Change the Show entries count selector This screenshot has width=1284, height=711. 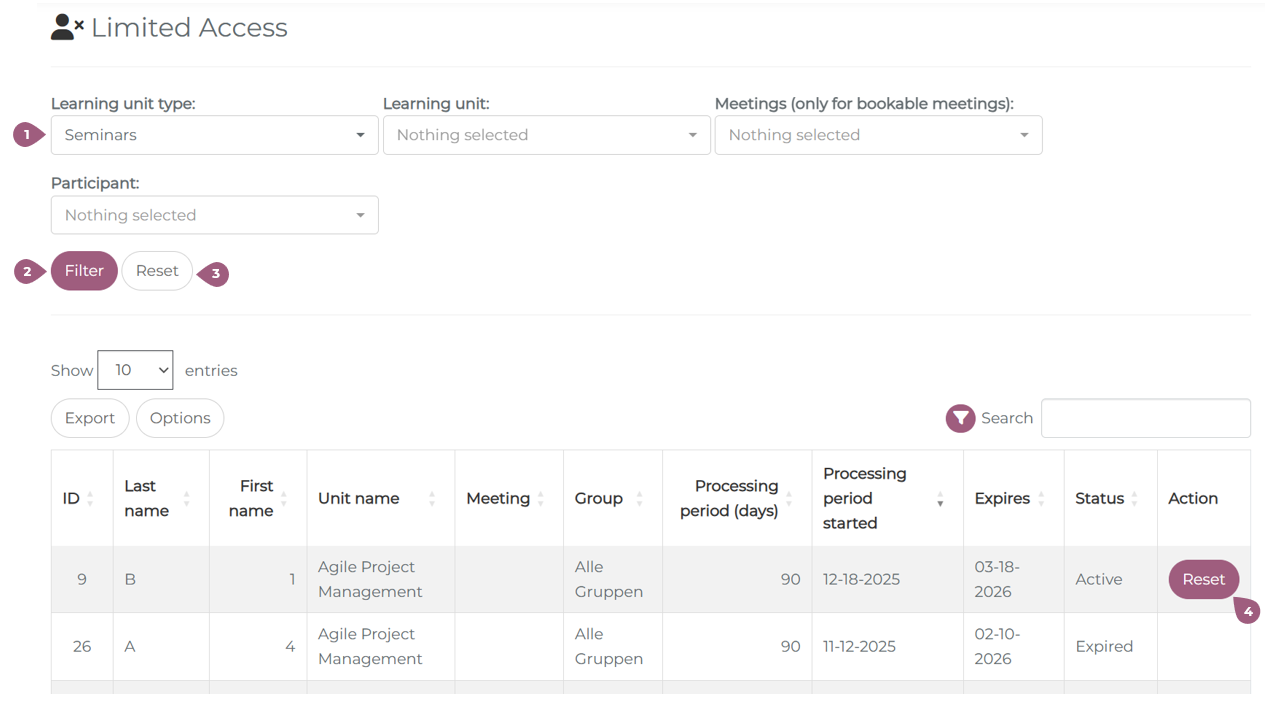coord(135,370)
